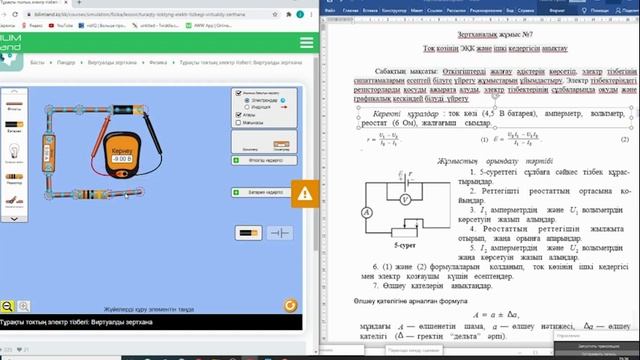Click the battery in the circuit
This screenshot has height=360, width=640.
(x=128, y=109)
